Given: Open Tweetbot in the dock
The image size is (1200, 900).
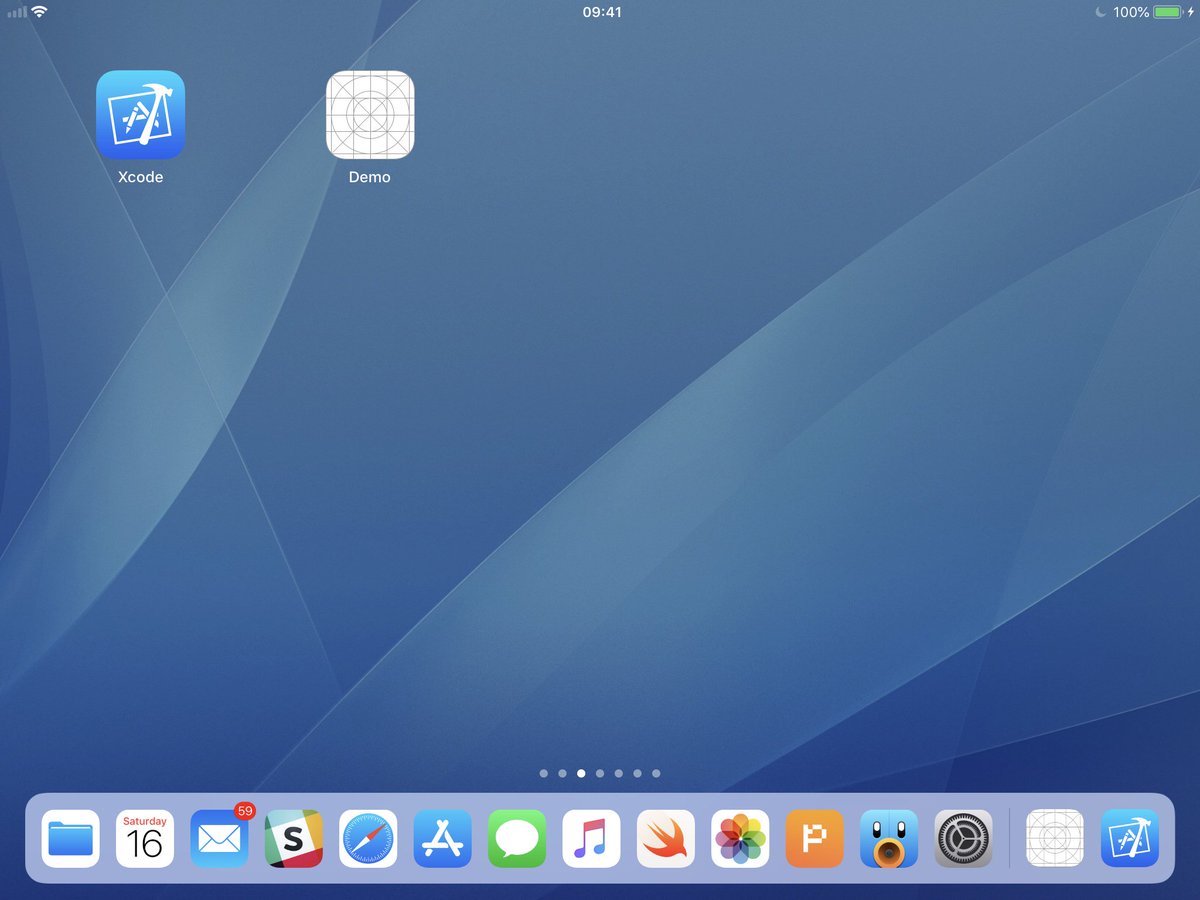Looking at the screenshot, I should (889, 838).
